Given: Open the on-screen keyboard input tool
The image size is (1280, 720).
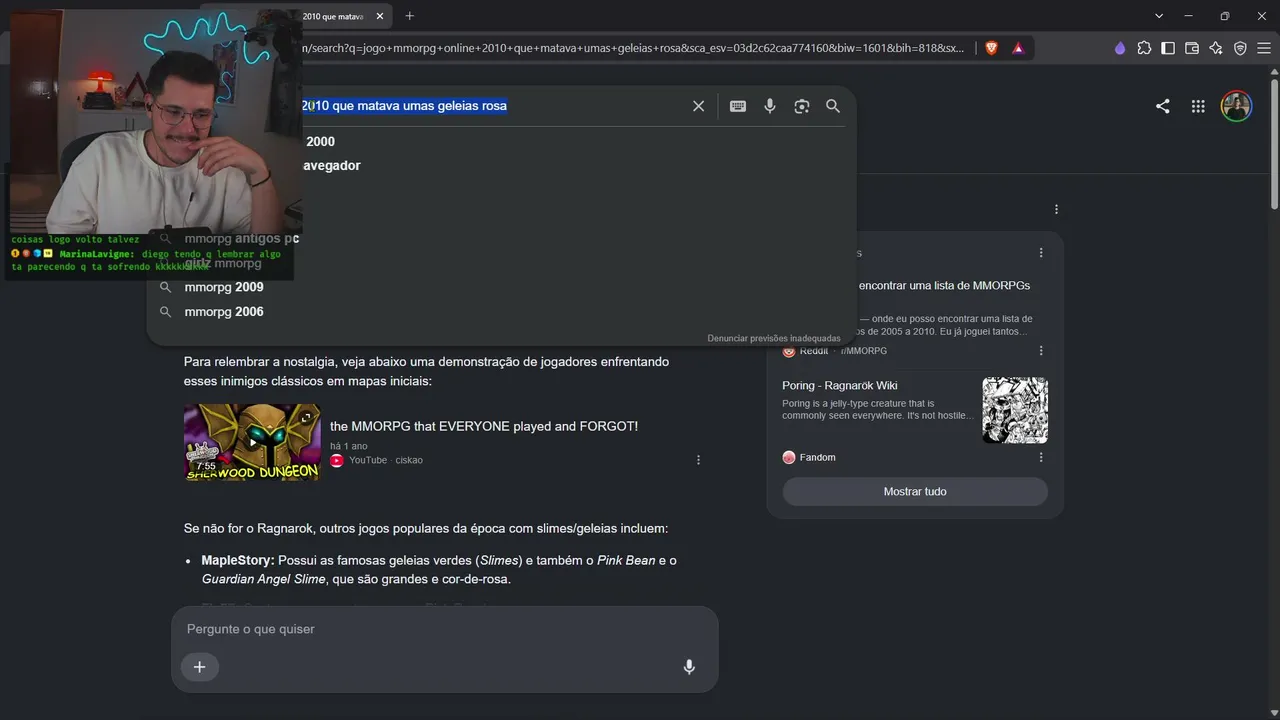Looking at the screenshot, I should 738,106.
